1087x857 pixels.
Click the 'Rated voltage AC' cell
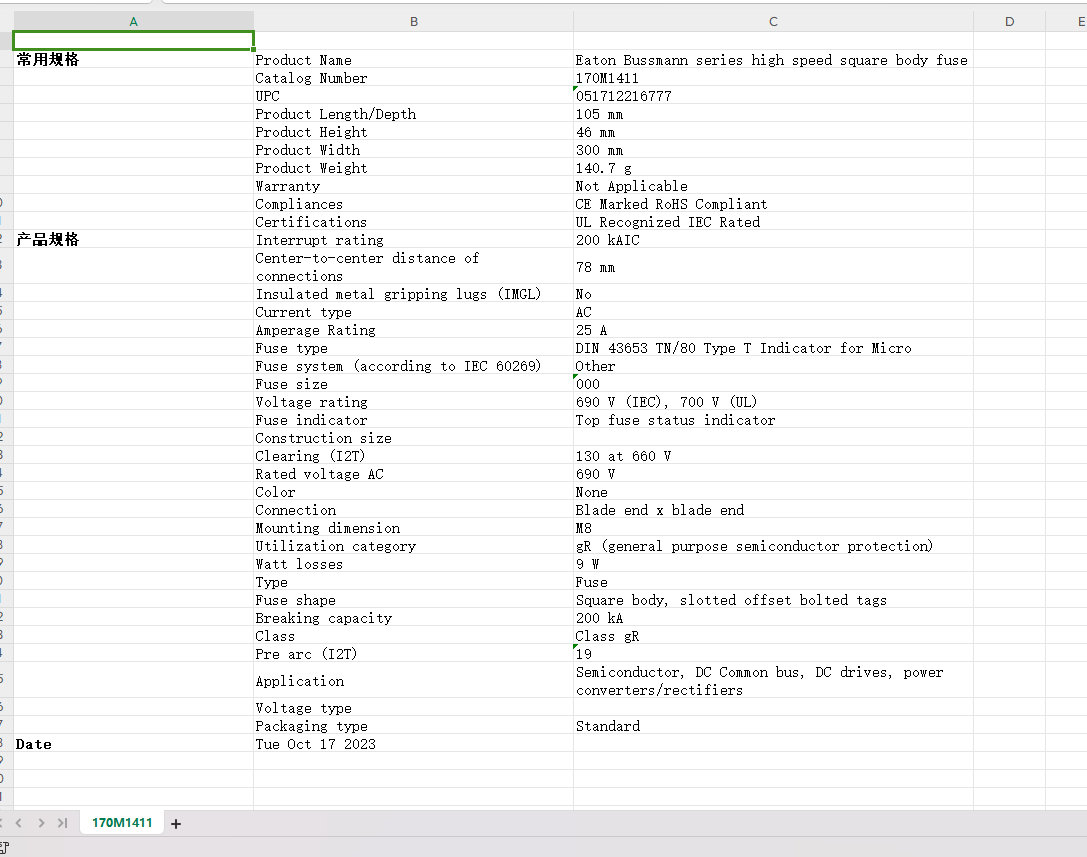(x=414, y=474)
